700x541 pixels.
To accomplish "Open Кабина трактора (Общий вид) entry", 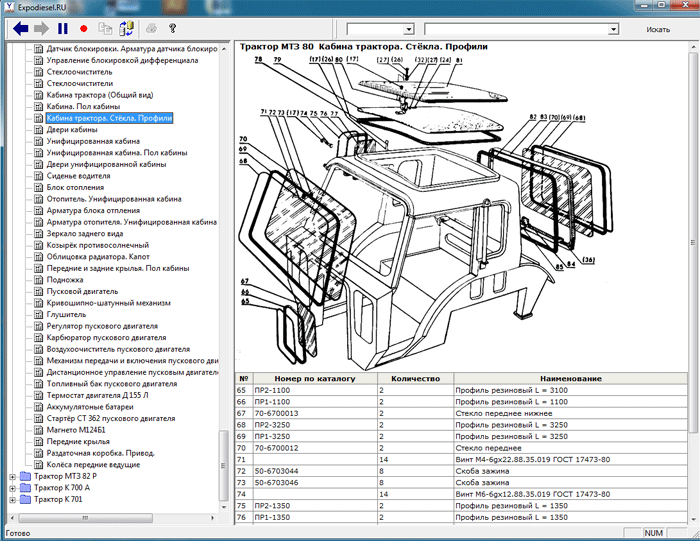I will click(x=100, y=95).
